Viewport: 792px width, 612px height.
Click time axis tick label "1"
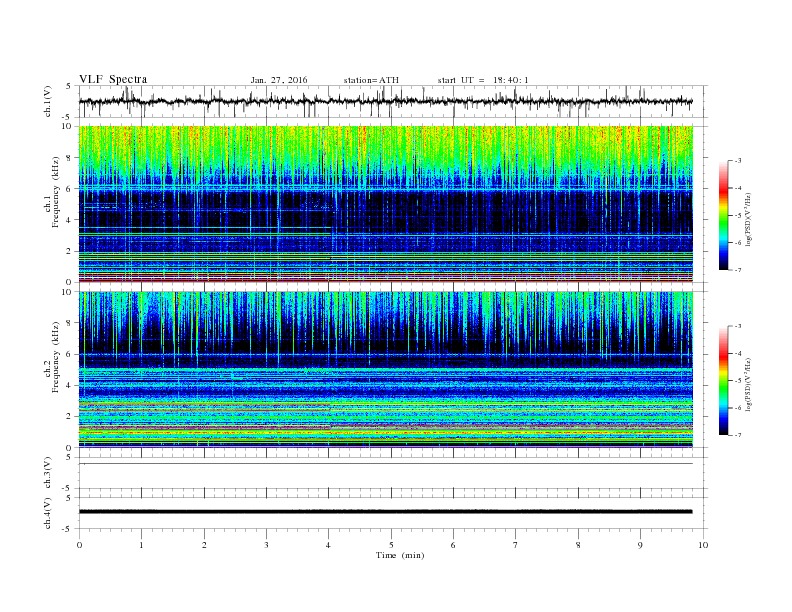coord(141,545)
